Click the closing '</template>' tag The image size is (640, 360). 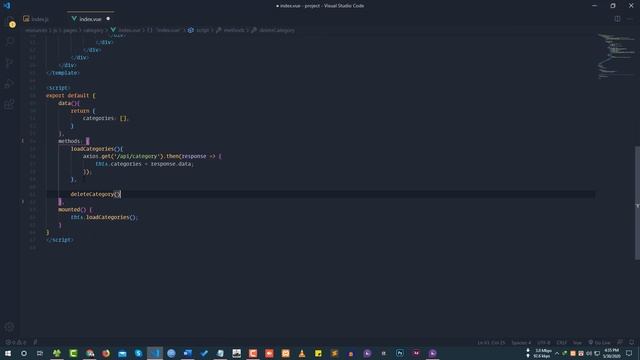click(x=63, y=73)
